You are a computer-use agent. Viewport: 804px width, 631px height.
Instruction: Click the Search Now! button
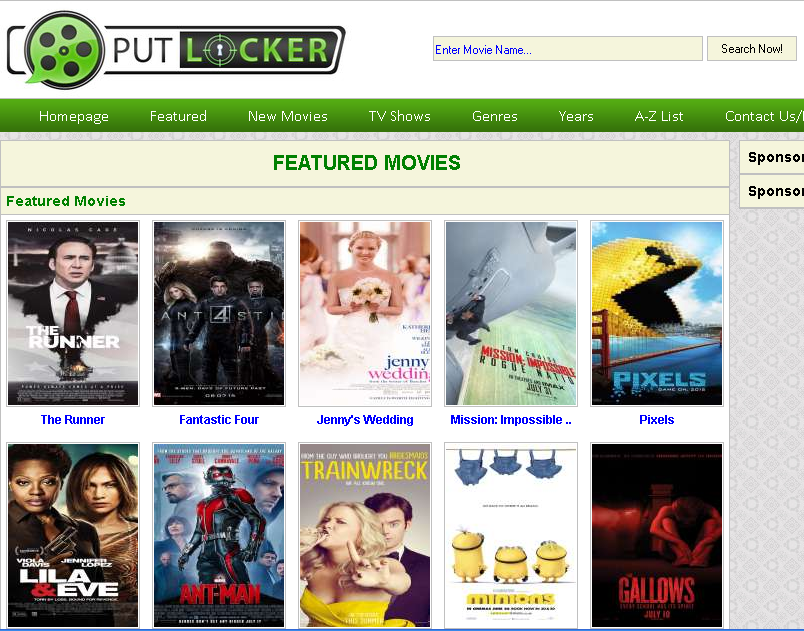752,49
